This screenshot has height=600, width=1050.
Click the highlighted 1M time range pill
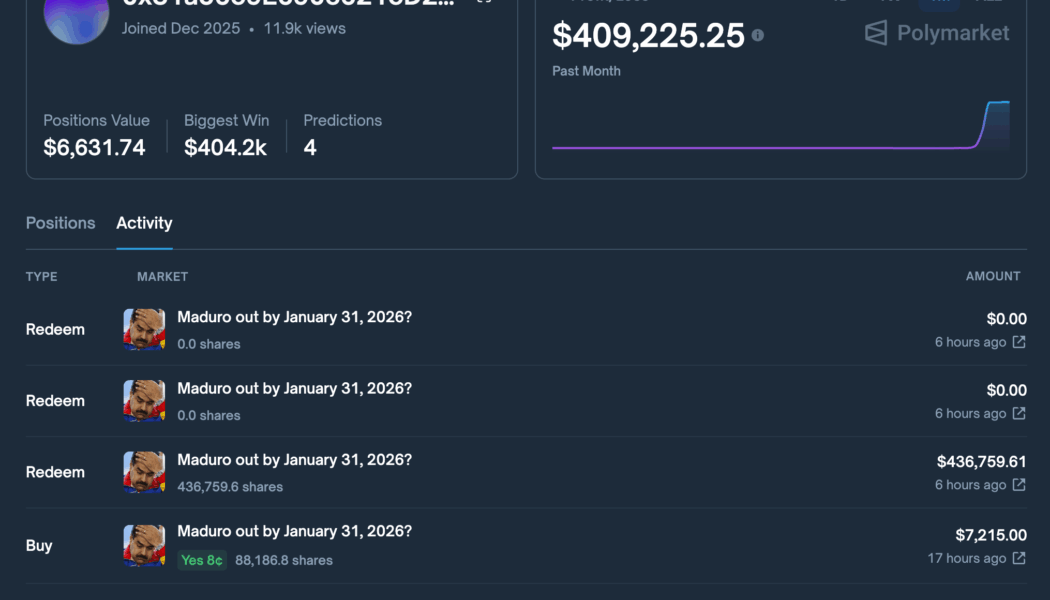tap(940, 3)
